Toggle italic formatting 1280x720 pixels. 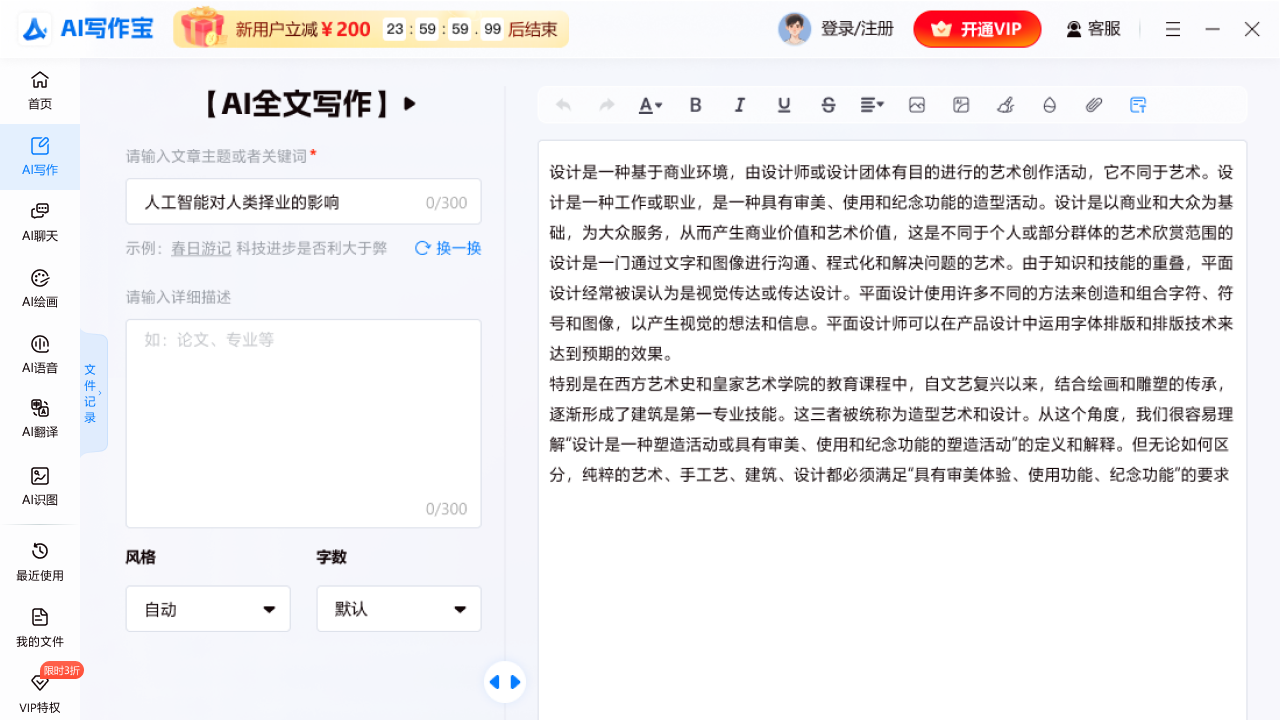pos(739,104)
